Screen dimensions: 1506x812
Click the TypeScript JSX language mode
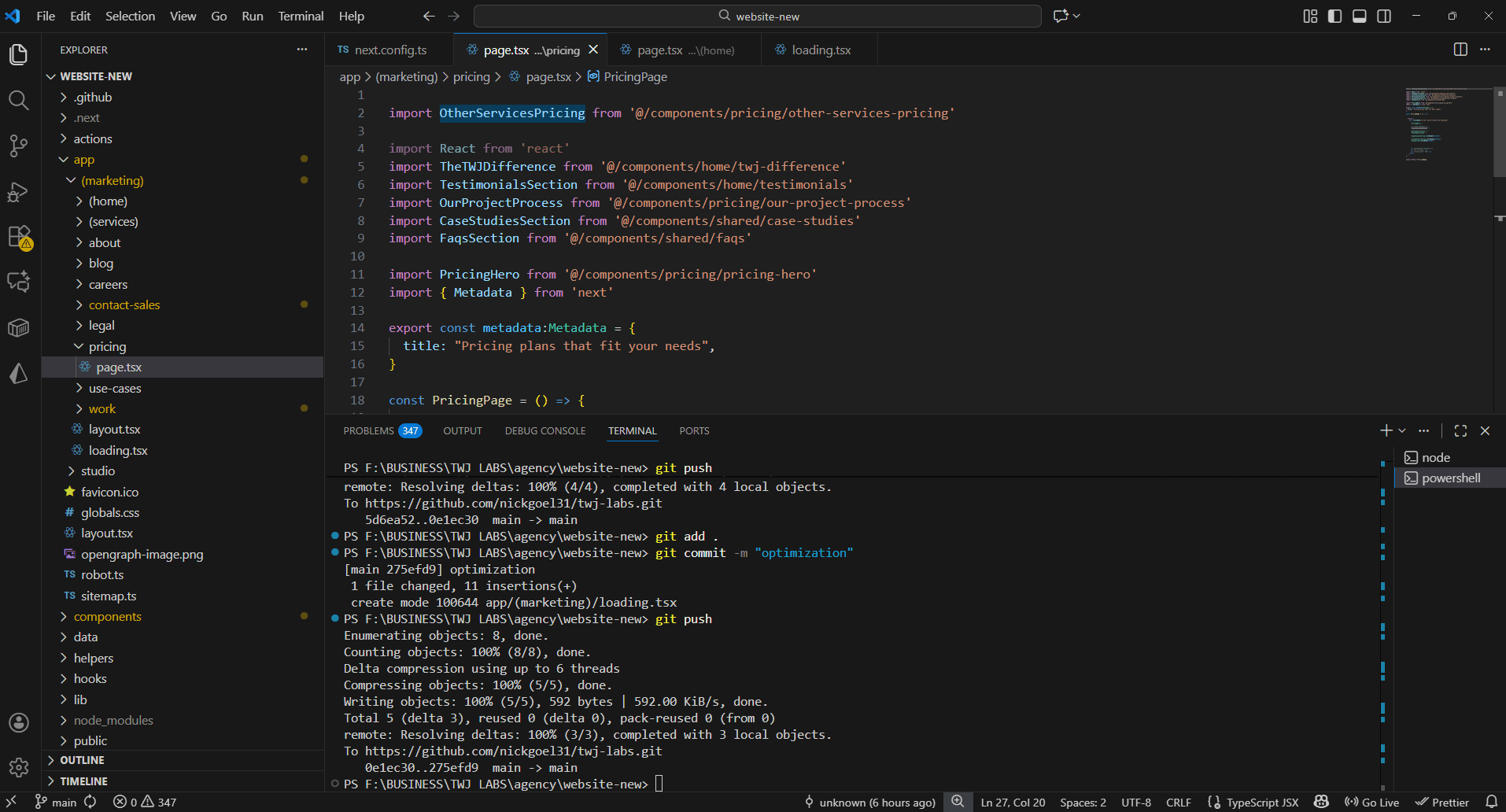pyautogui.click(x=1262, y=802)
